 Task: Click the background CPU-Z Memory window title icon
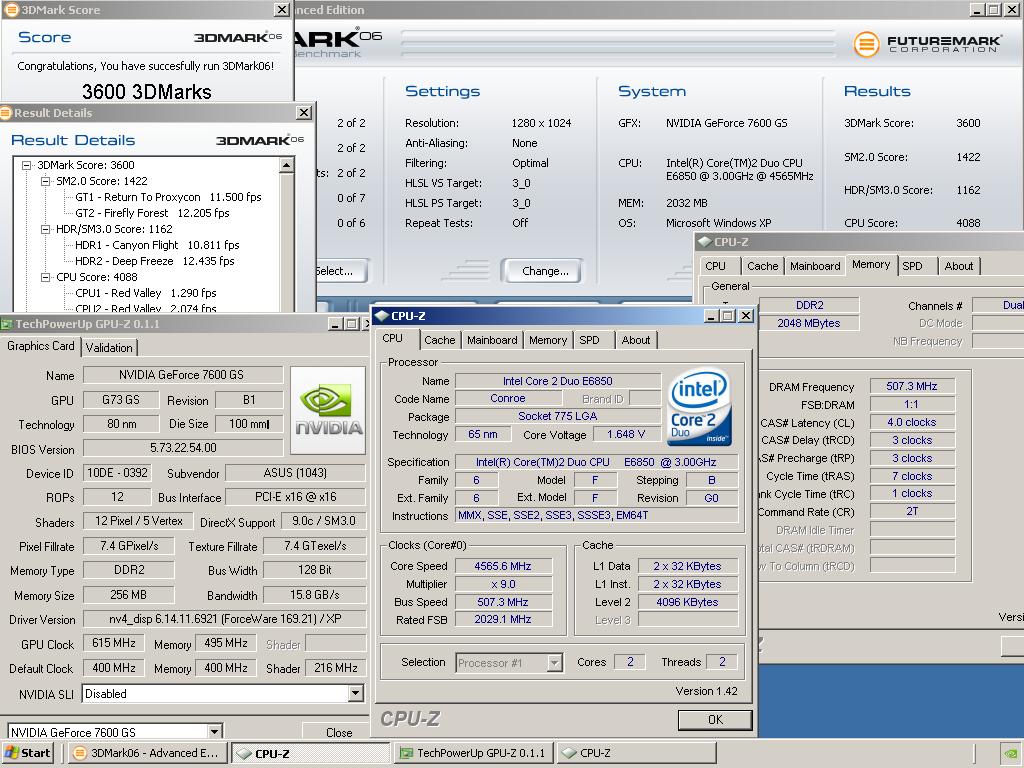705,242
